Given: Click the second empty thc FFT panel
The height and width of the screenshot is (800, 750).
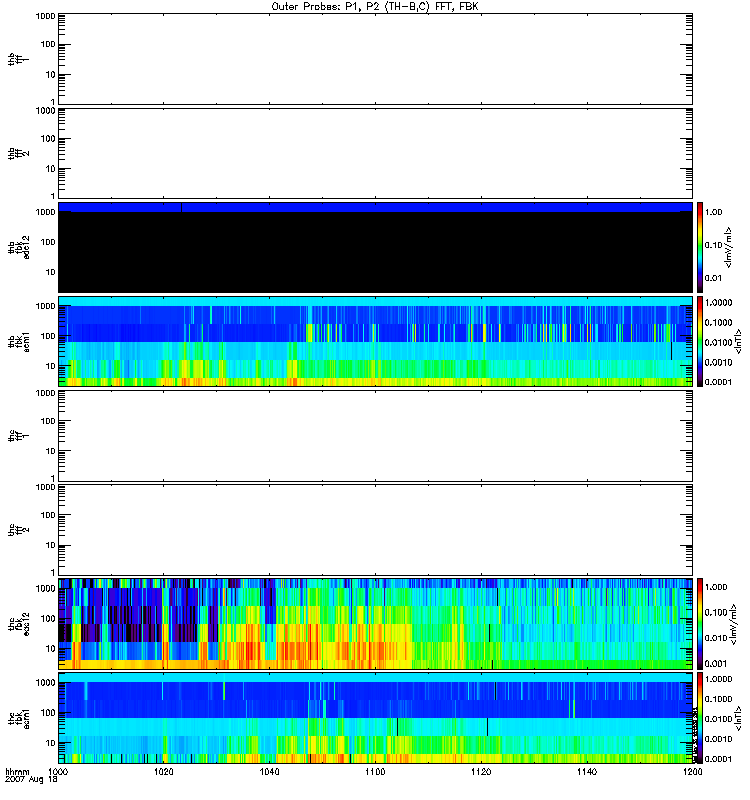Looking at the screenshot, I should click(375, 529).
